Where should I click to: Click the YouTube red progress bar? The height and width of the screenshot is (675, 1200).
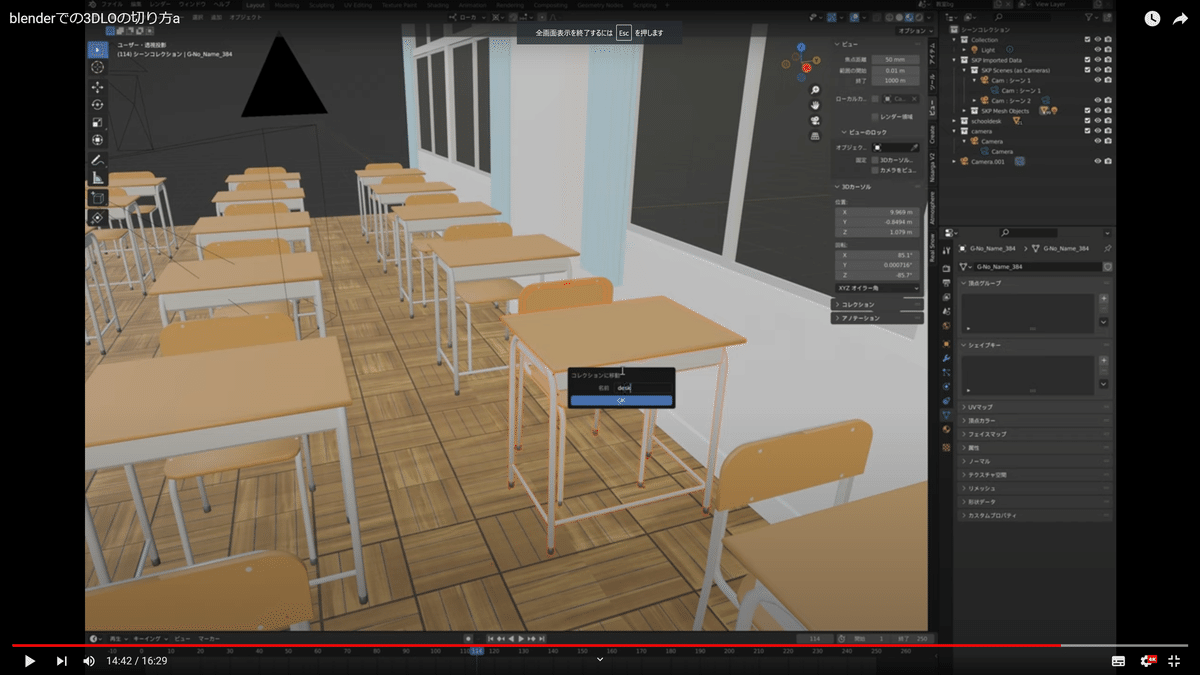[536, 646]
